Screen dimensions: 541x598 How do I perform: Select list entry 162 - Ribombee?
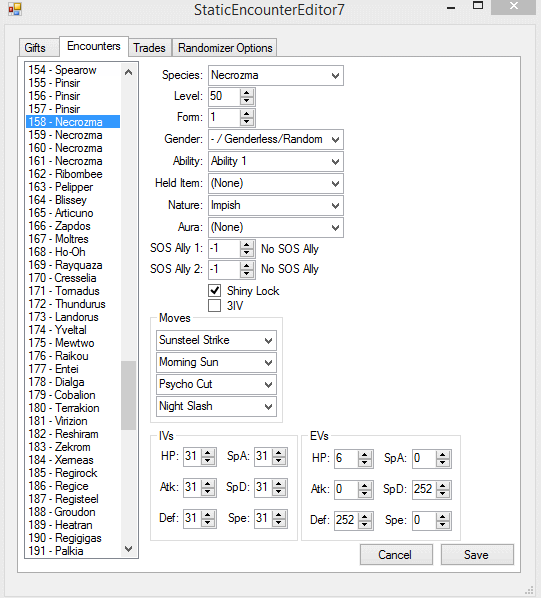coord(73,174)
